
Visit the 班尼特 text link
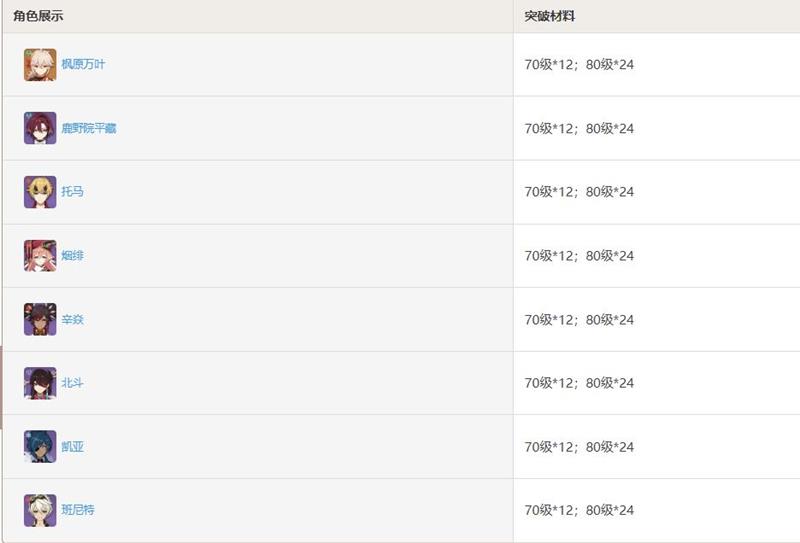pos(78,510)
